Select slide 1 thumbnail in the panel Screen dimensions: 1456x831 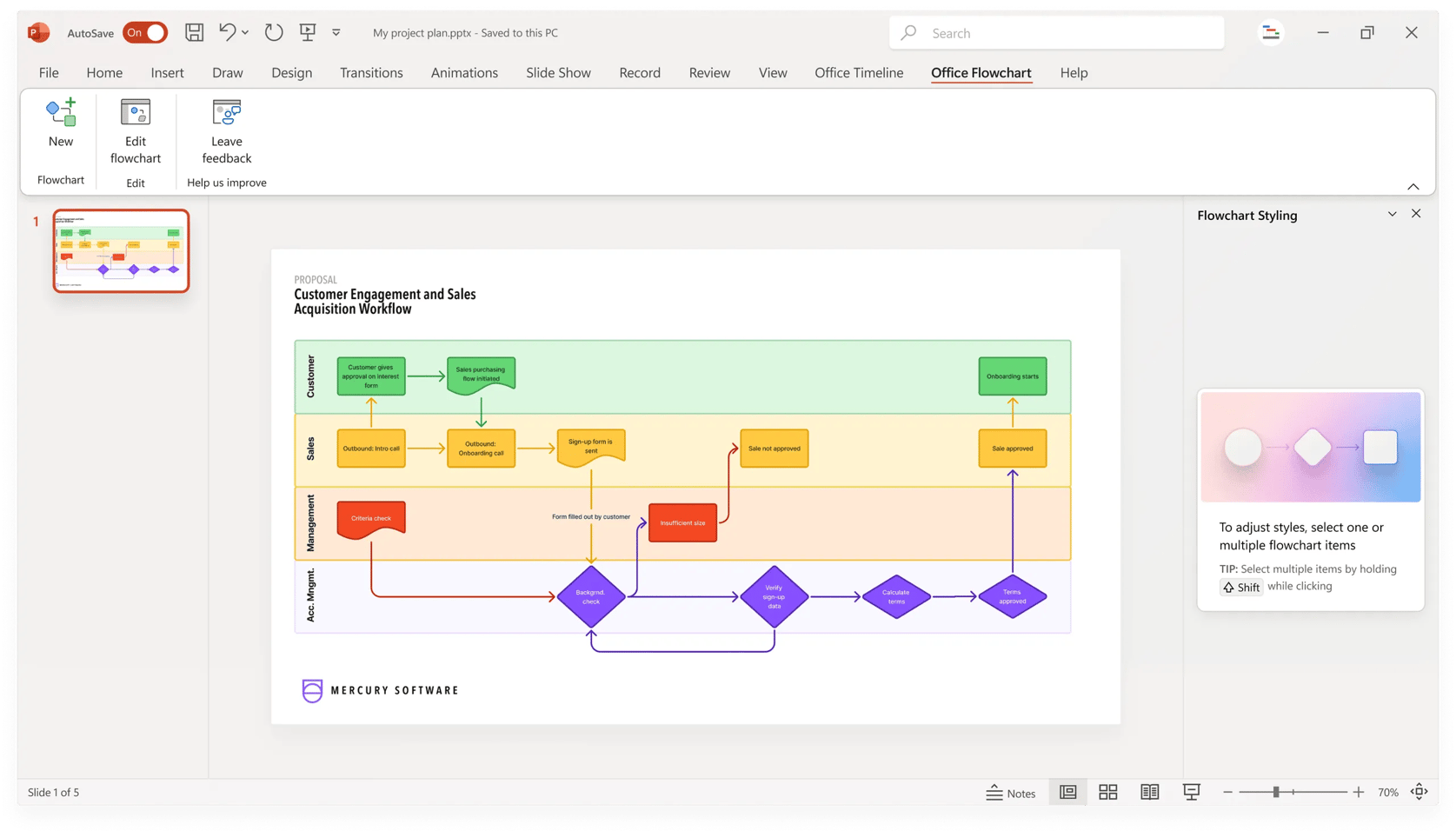coord(120,251)
